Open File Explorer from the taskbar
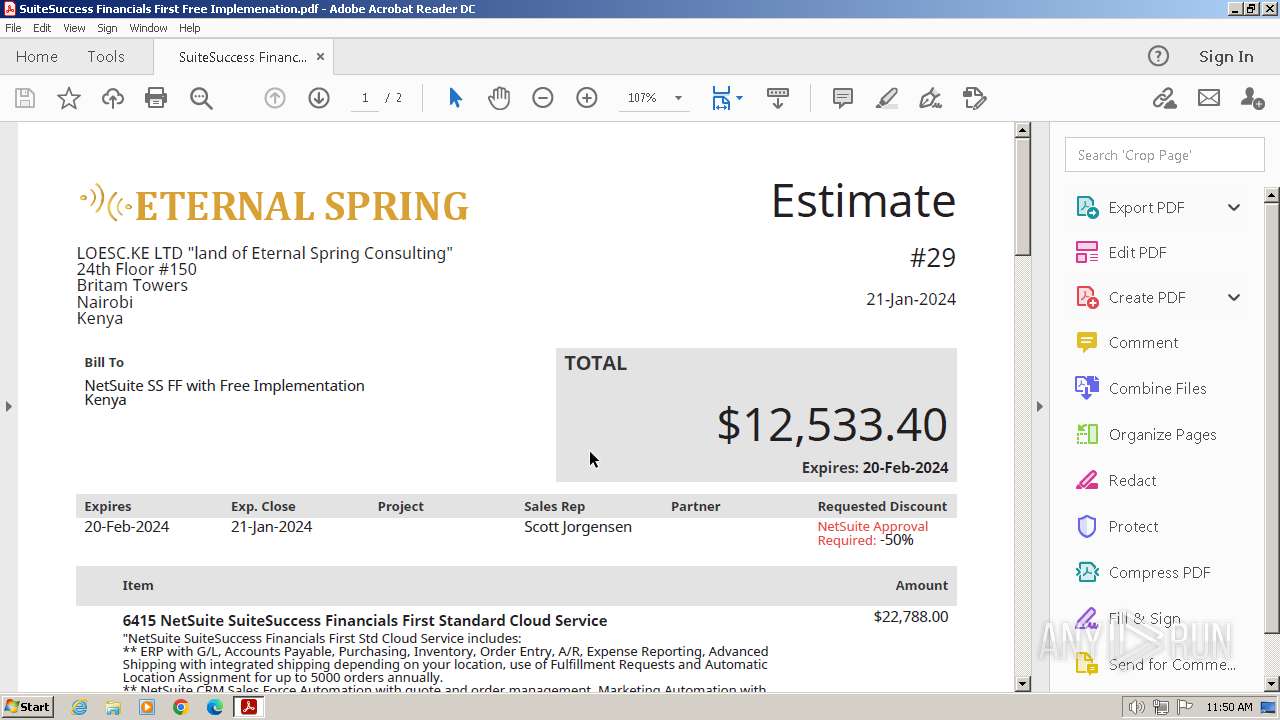Viewport: 1280px width, 720px height. 113,707
